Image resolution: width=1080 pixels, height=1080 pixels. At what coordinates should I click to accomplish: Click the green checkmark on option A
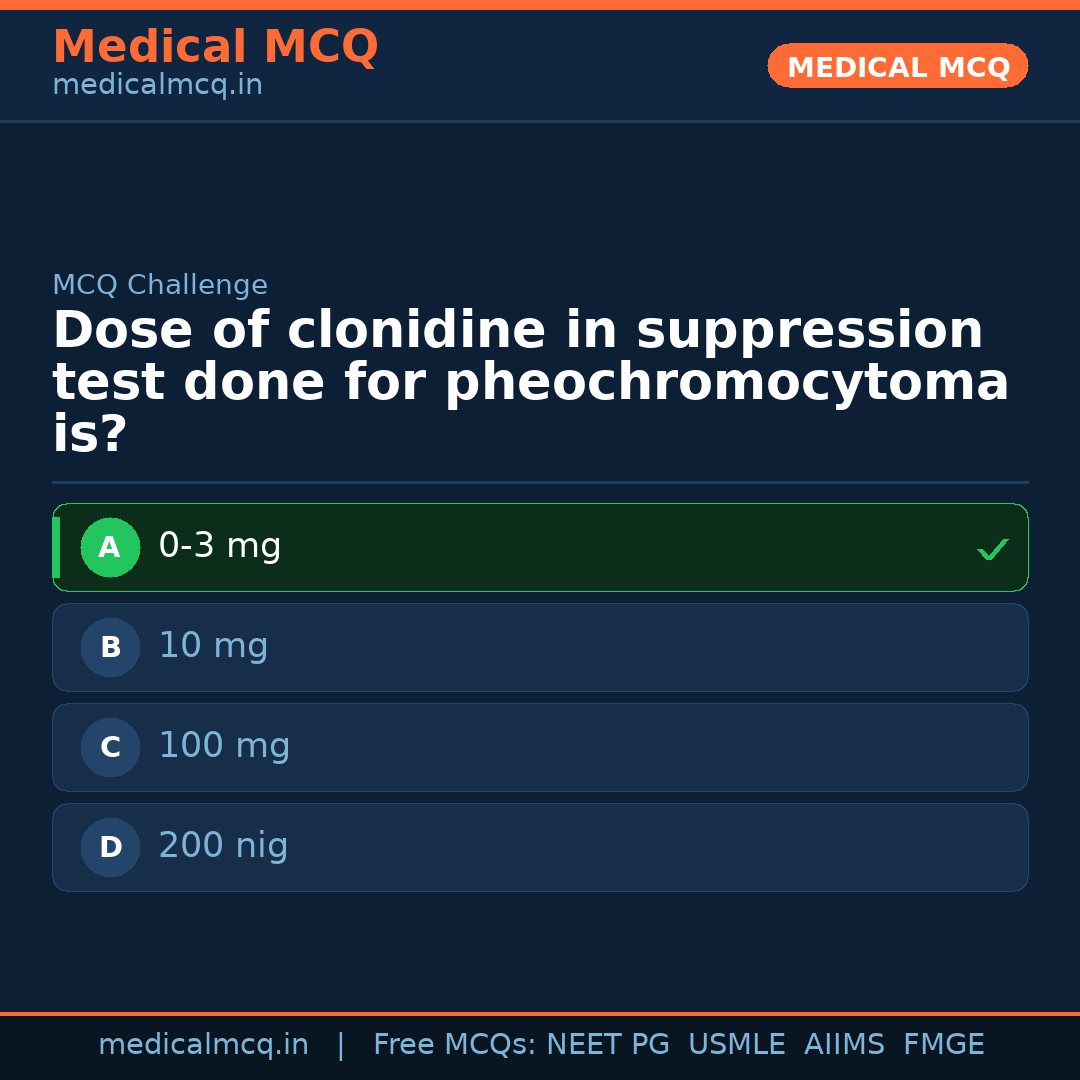(992, 549)
